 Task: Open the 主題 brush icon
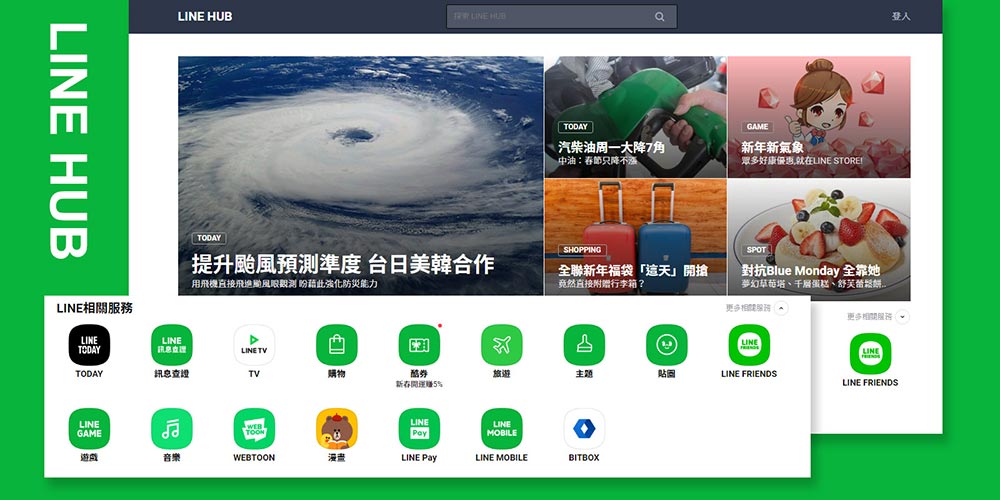(584, 345)
